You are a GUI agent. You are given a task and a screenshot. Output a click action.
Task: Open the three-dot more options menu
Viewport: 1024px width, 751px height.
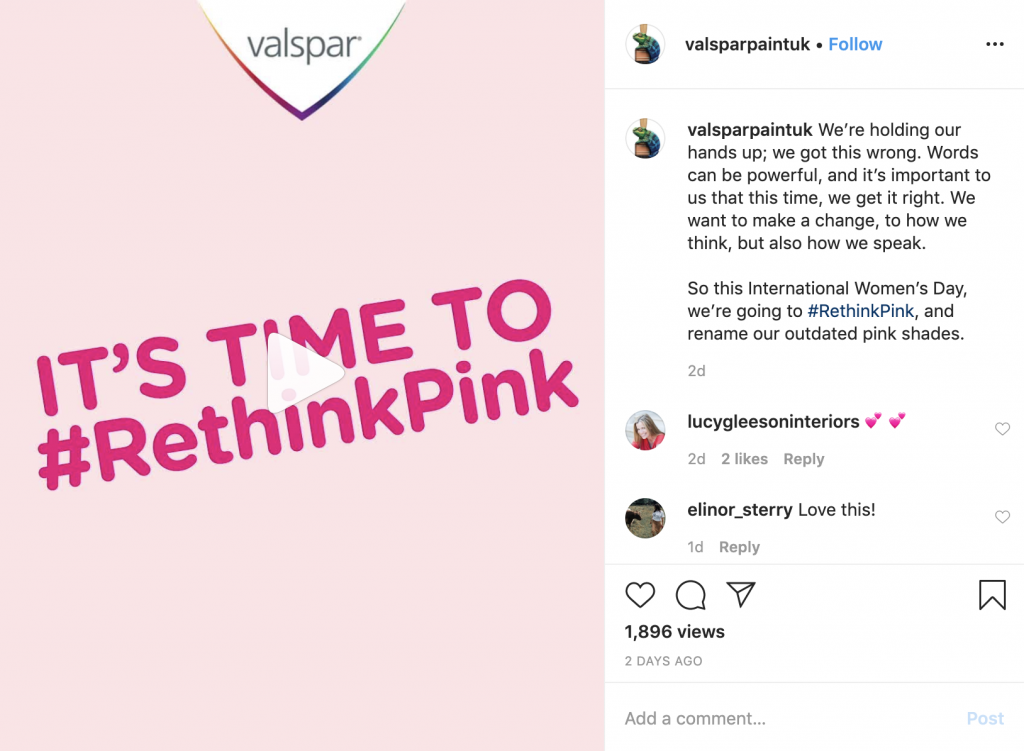[x=994, y=44]
